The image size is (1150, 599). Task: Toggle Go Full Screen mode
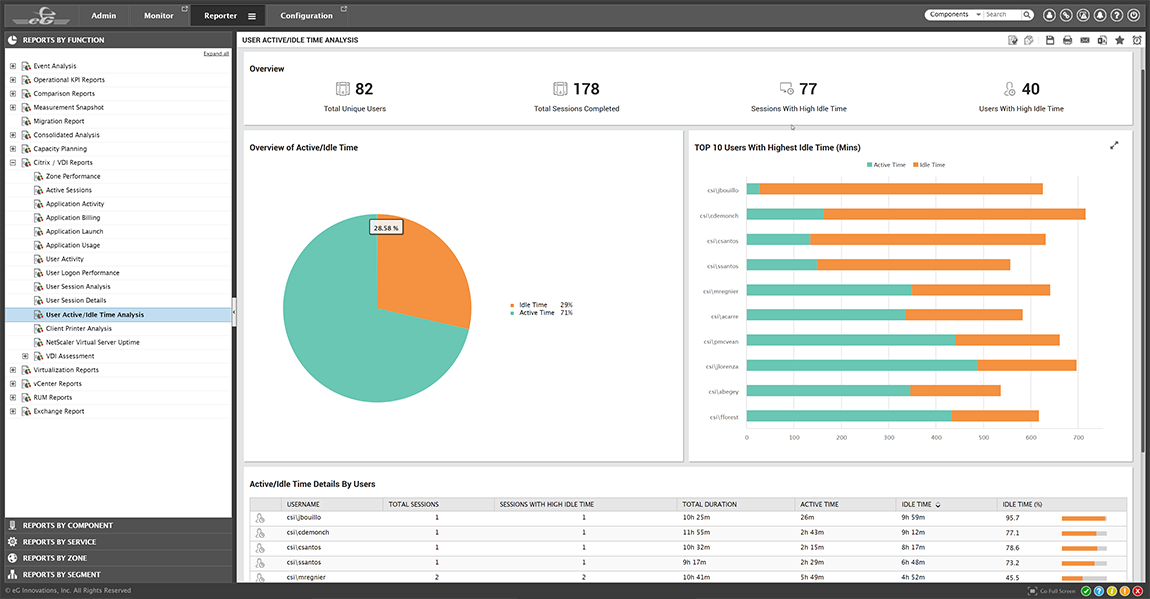coord(1055,590)
